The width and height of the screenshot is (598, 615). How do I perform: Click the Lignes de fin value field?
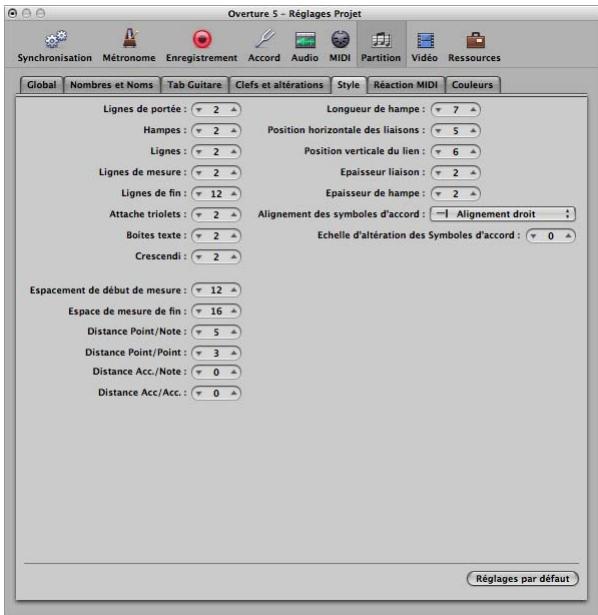(x=216, y=194)
